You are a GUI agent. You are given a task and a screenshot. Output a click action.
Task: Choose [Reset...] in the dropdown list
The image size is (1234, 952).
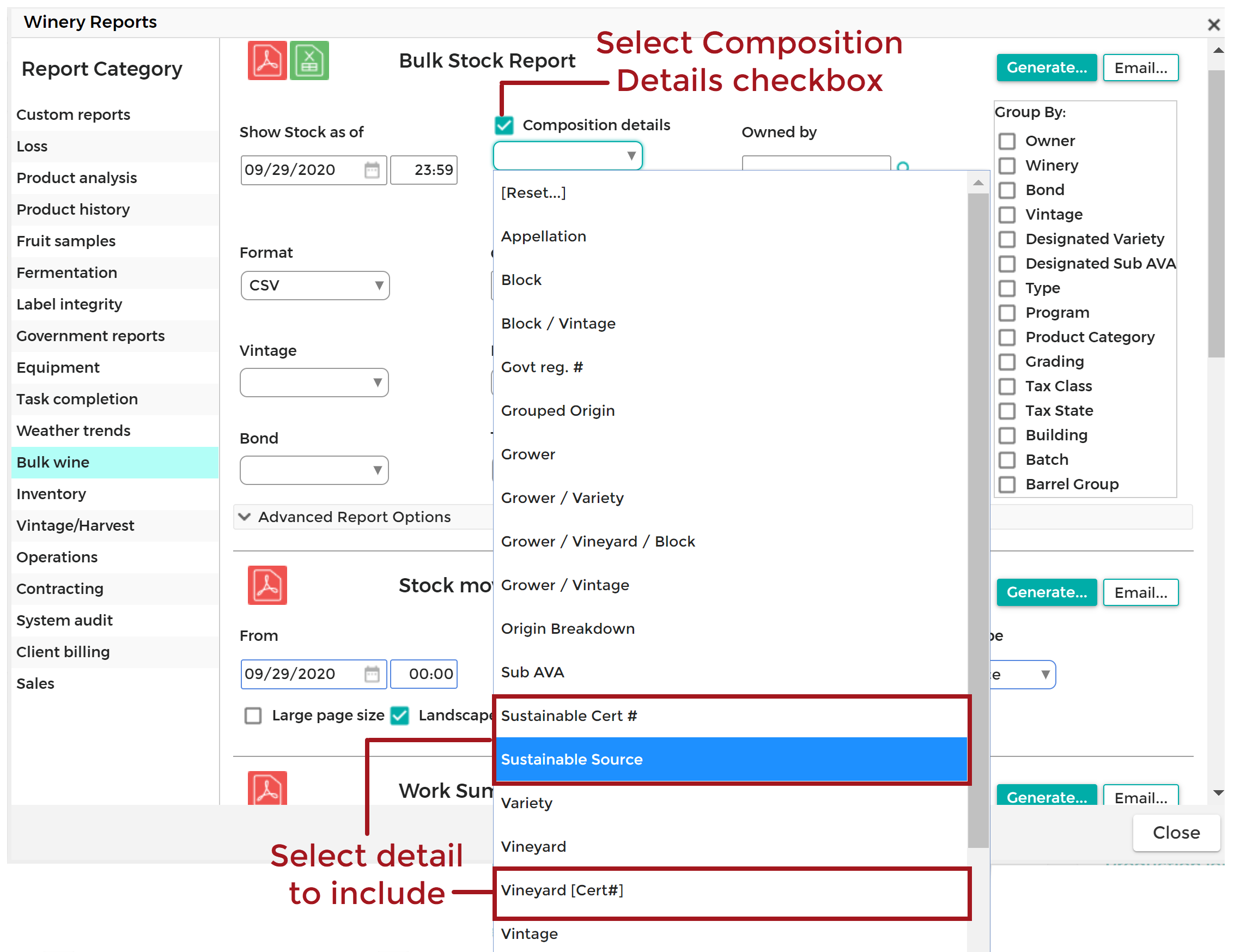(x=731, y=193)
